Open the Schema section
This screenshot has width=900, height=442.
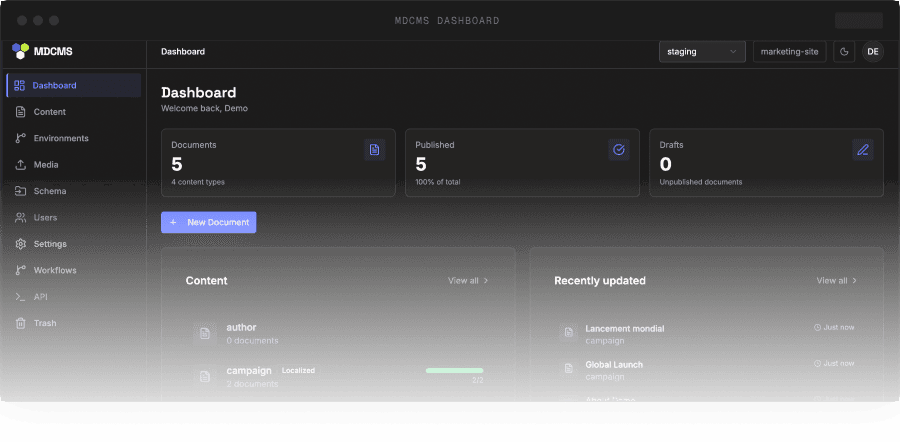[x=73, y=191]
